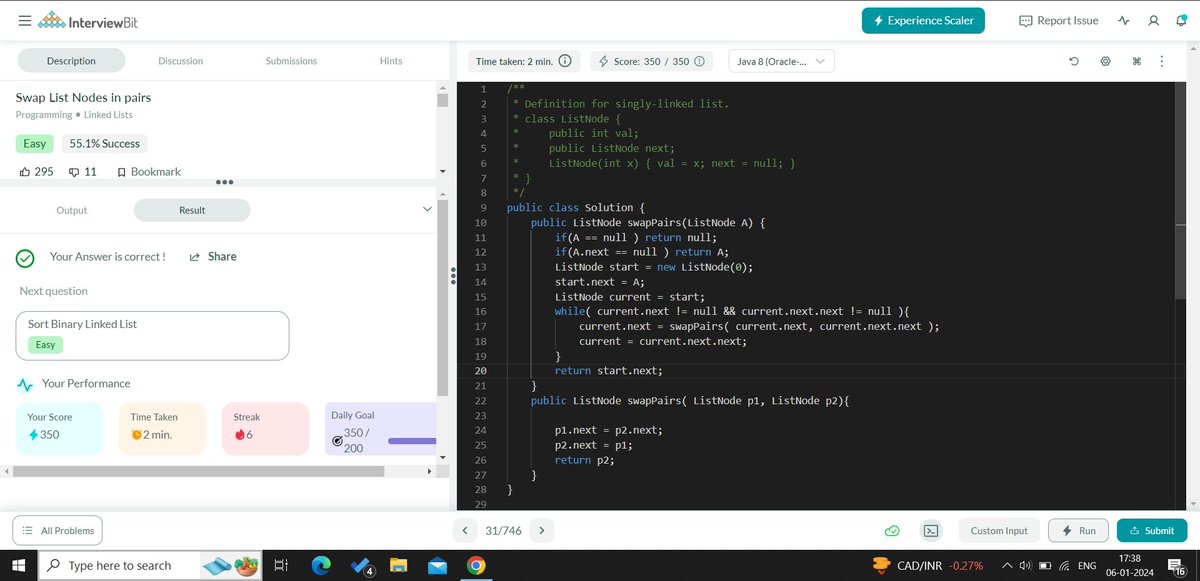Image resolution: width=1200 pixels, height=581 pixels.
Task: Open the Submissions tab
Action: 291,61
